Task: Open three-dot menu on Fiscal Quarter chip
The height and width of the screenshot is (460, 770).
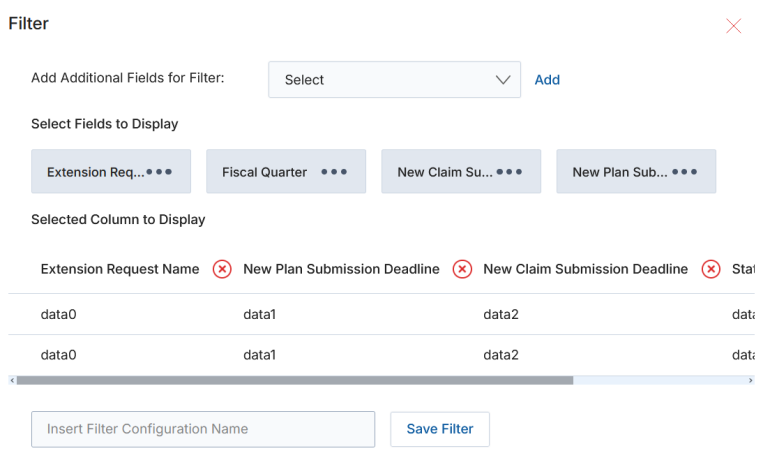Action: coord(334,172)
